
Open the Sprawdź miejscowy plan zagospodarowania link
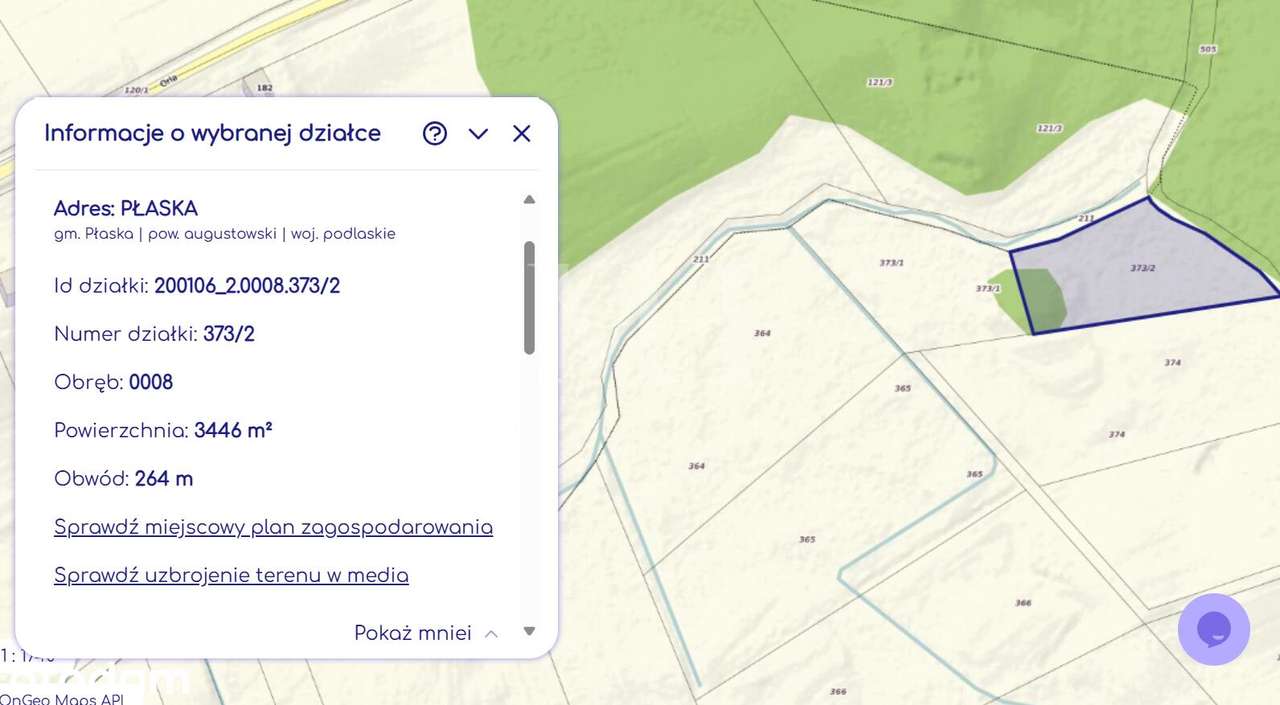tap(273, 527)
